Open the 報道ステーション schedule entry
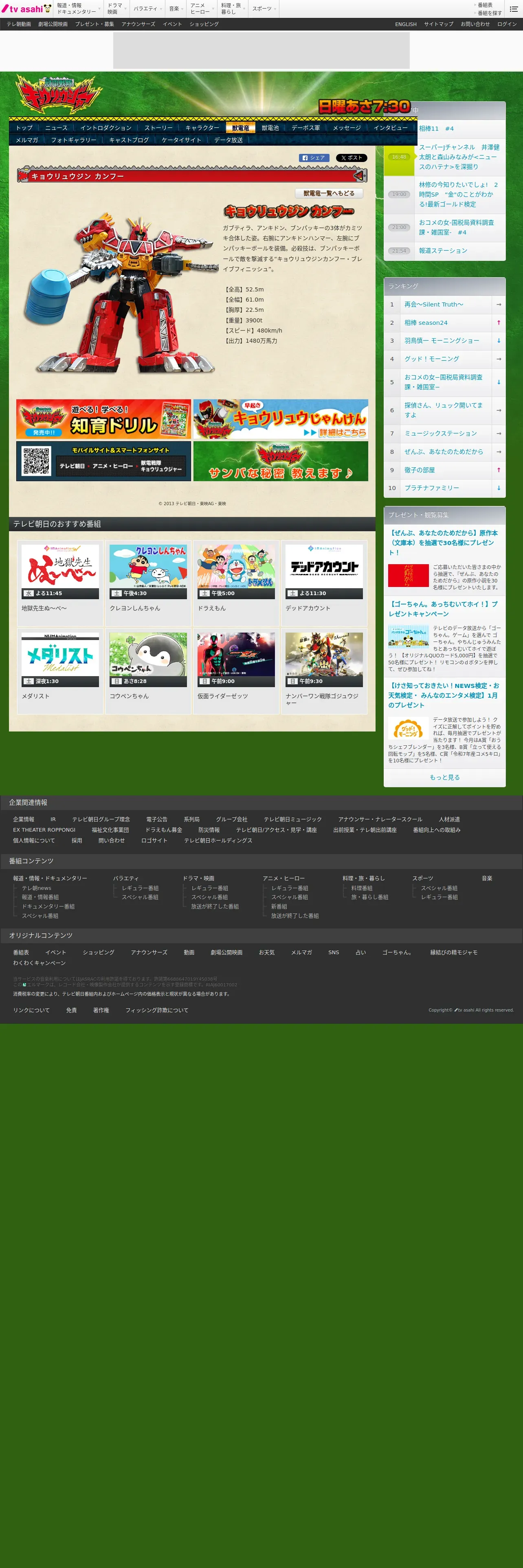This screenshot has height=1568, width=523. 443,251
